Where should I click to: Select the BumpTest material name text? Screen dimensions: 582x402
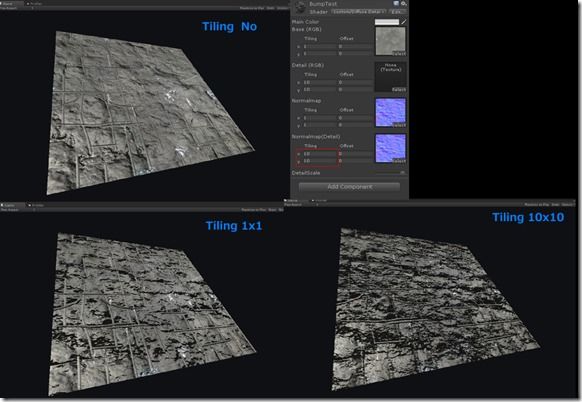click(323, 4)
